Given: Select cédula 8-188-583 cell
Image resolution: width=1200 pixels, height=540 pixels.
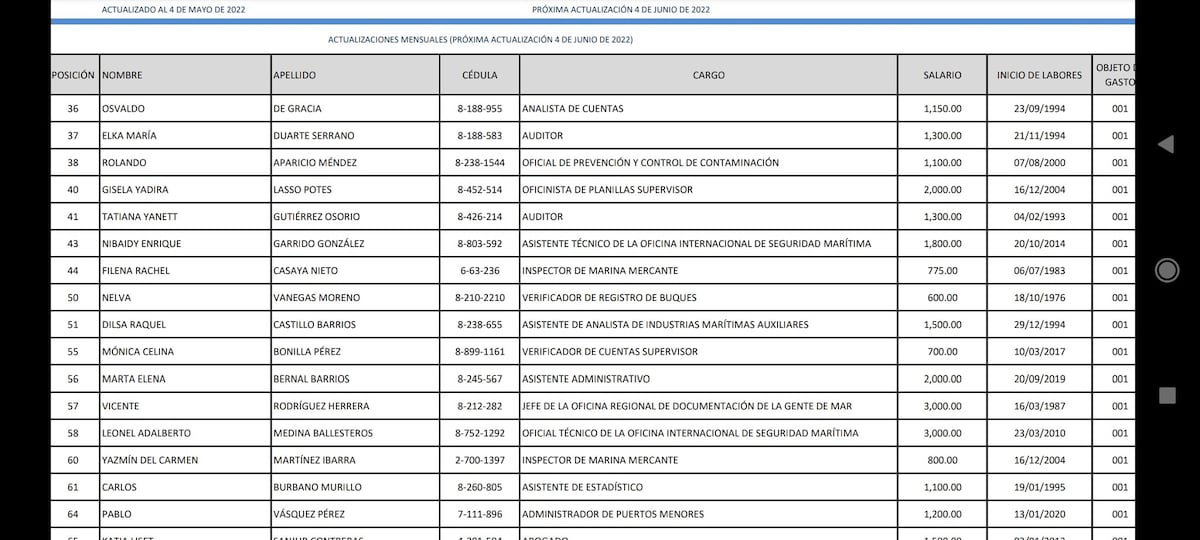Looking at the screenshot, I should coord(479,136).
